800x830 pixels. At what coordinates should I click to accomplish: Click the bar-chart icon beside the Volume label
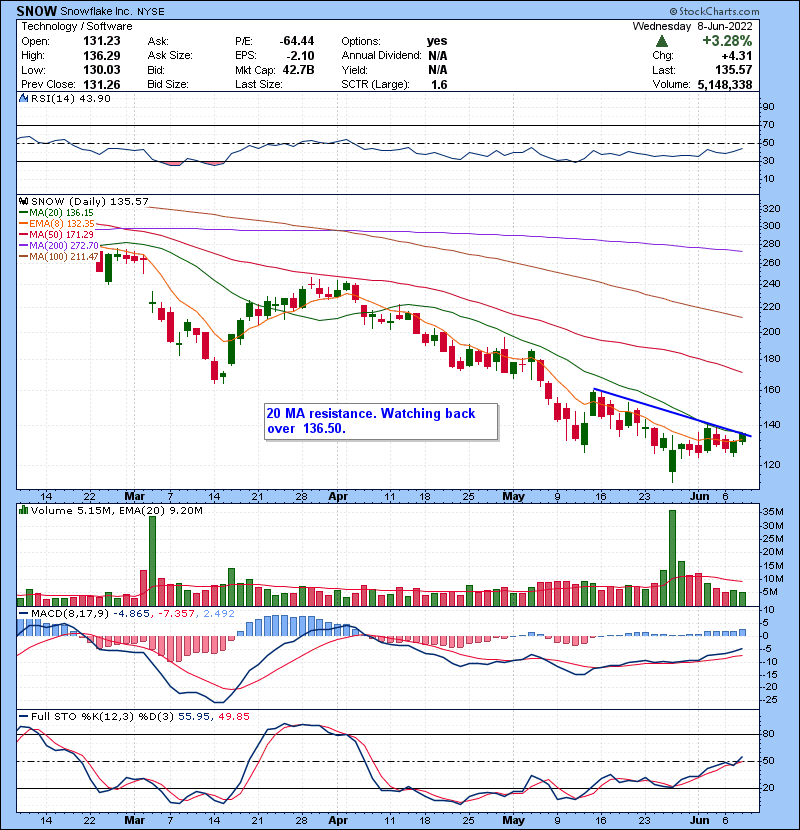tap(24, 510)
